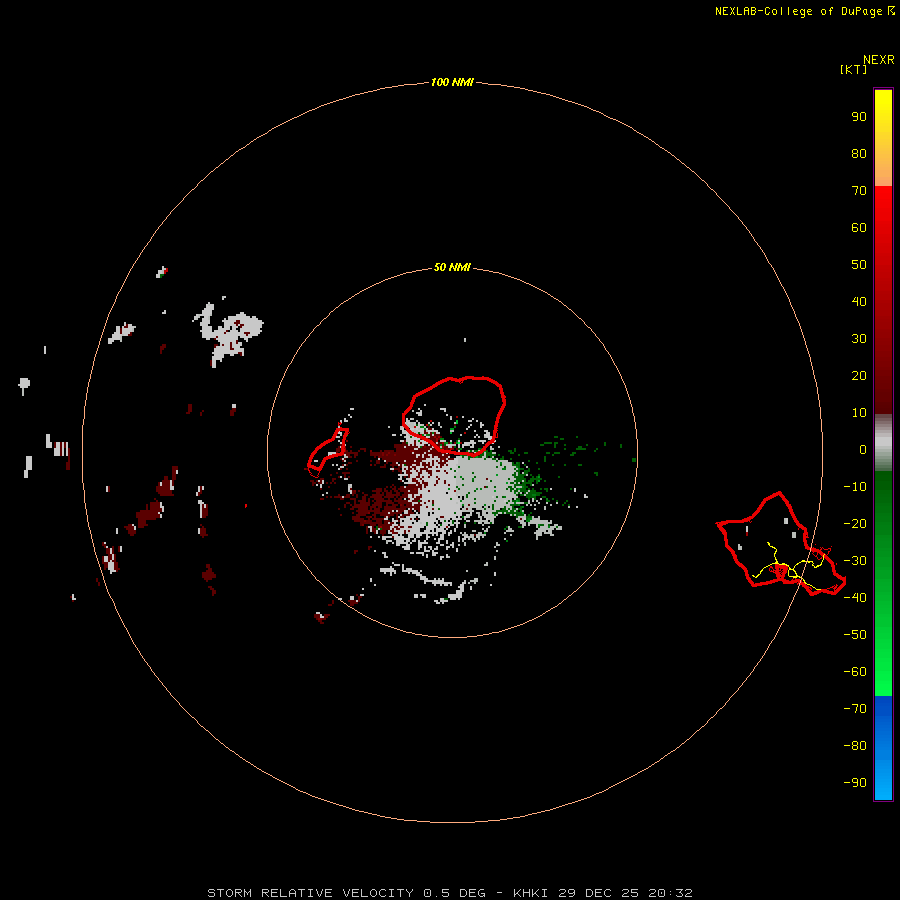Image resolution: width=900 pixels, height=900 pixels.
Task: Click the red island outline with yellow roads
Action: pos(781,544)
